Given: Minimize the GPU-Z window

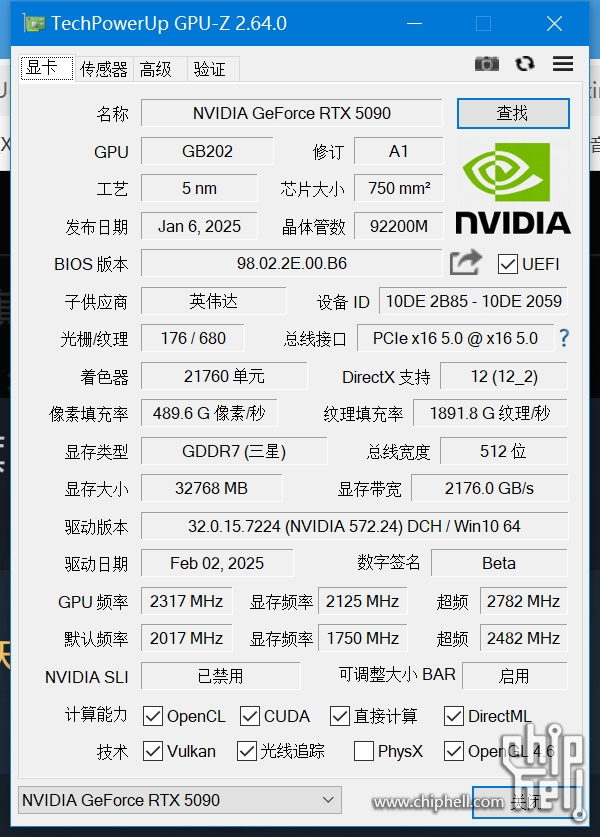Looking at the screenshot, I should point(414,23).
